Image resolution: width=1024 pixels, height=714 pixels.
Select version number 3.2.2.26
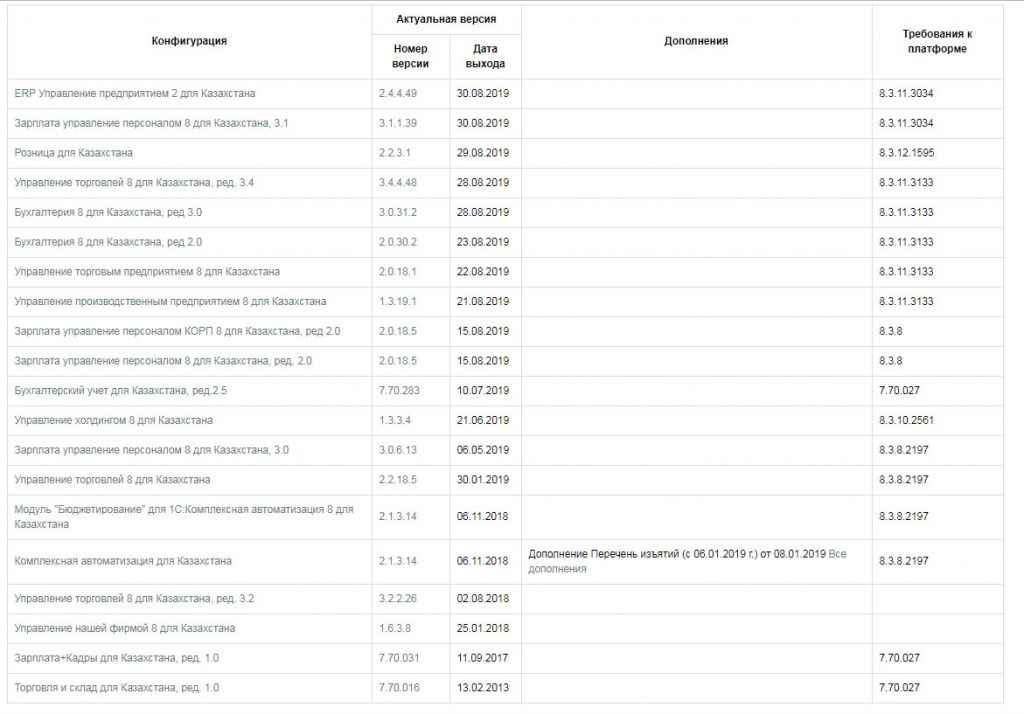pyautogui.click(x=397, y=598)
